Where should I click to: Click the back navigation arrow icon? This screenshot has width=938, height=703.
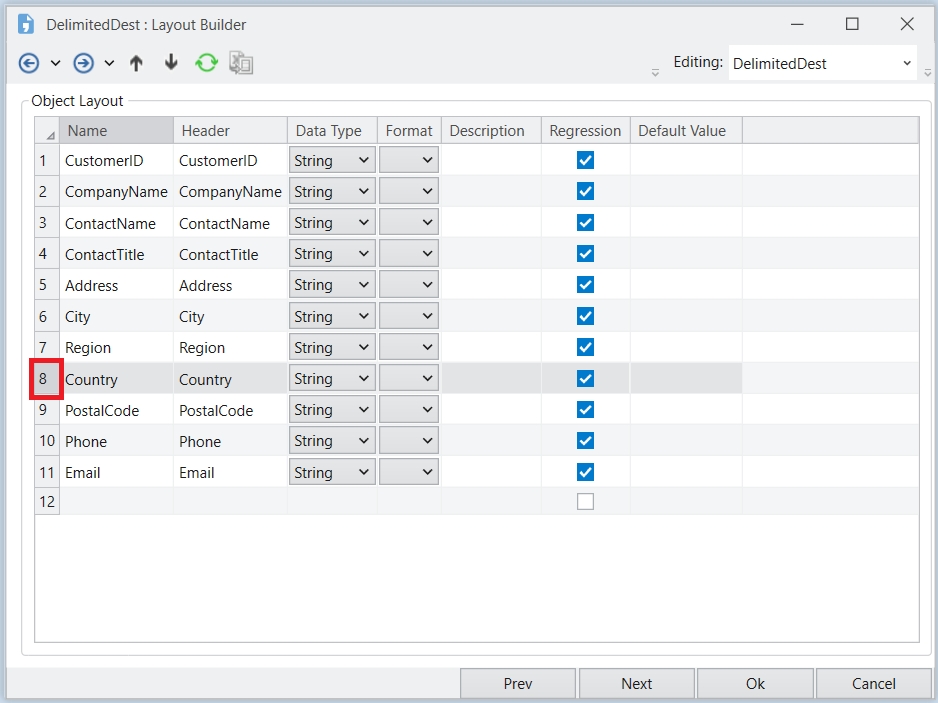[29, 63]
